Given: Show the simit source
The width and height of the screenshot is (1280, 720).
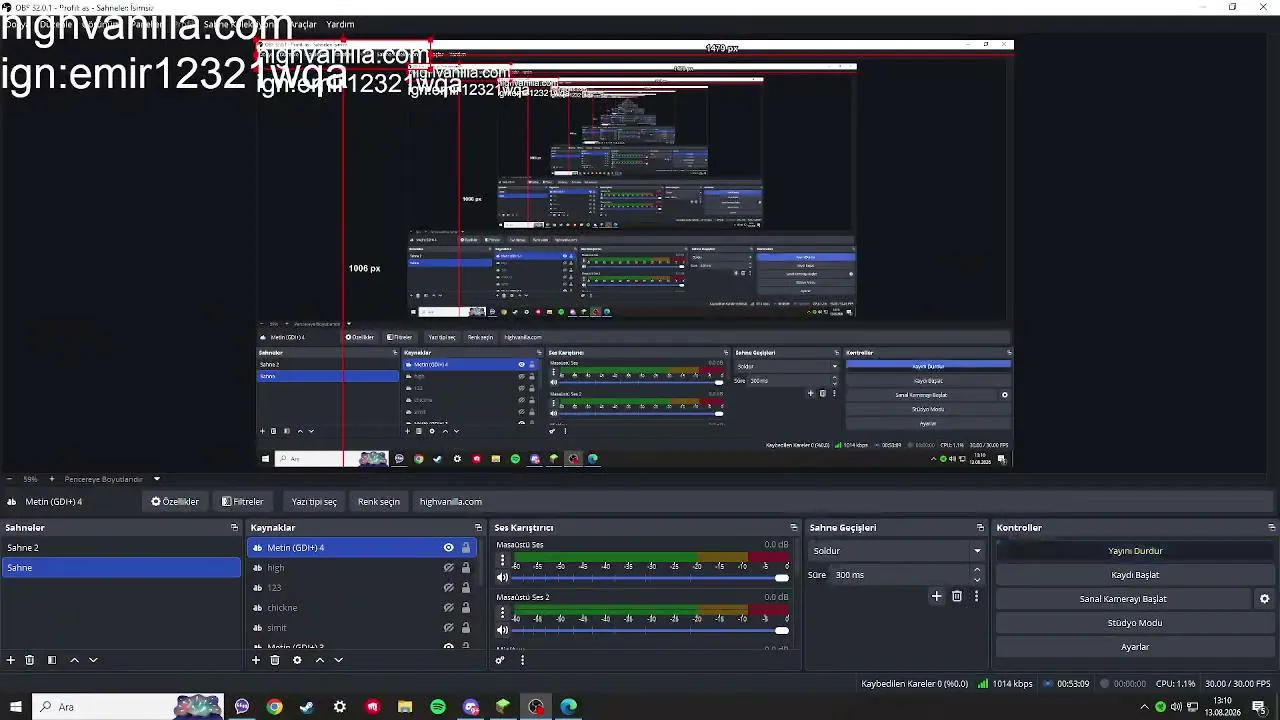Looking at the screenshot, I should [x=448, y=628].
